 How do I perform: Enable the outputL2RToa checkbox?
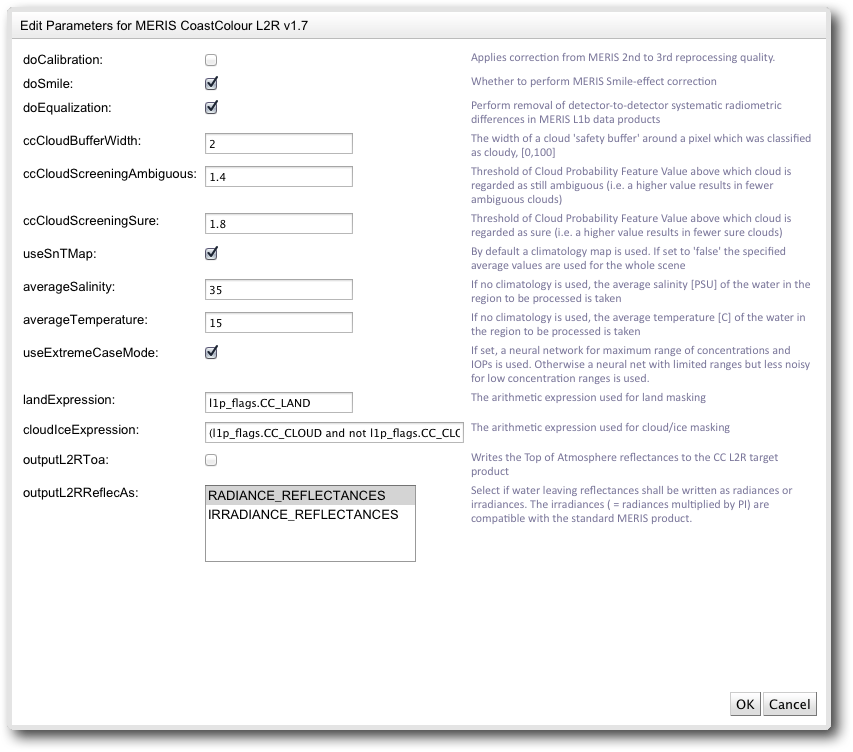click(x=211, y=460)
